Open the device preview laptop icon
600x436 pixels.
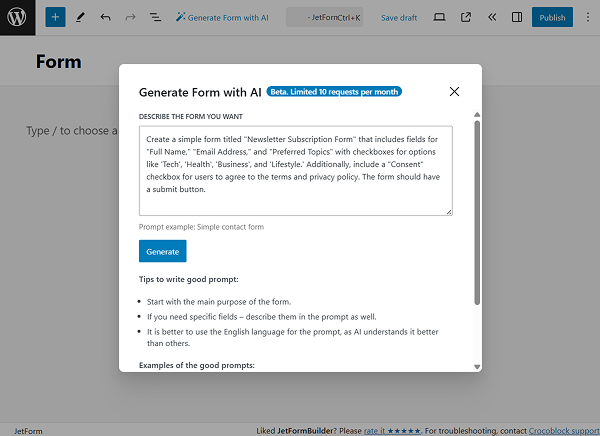pyautogui.click(x=439, y=17)
